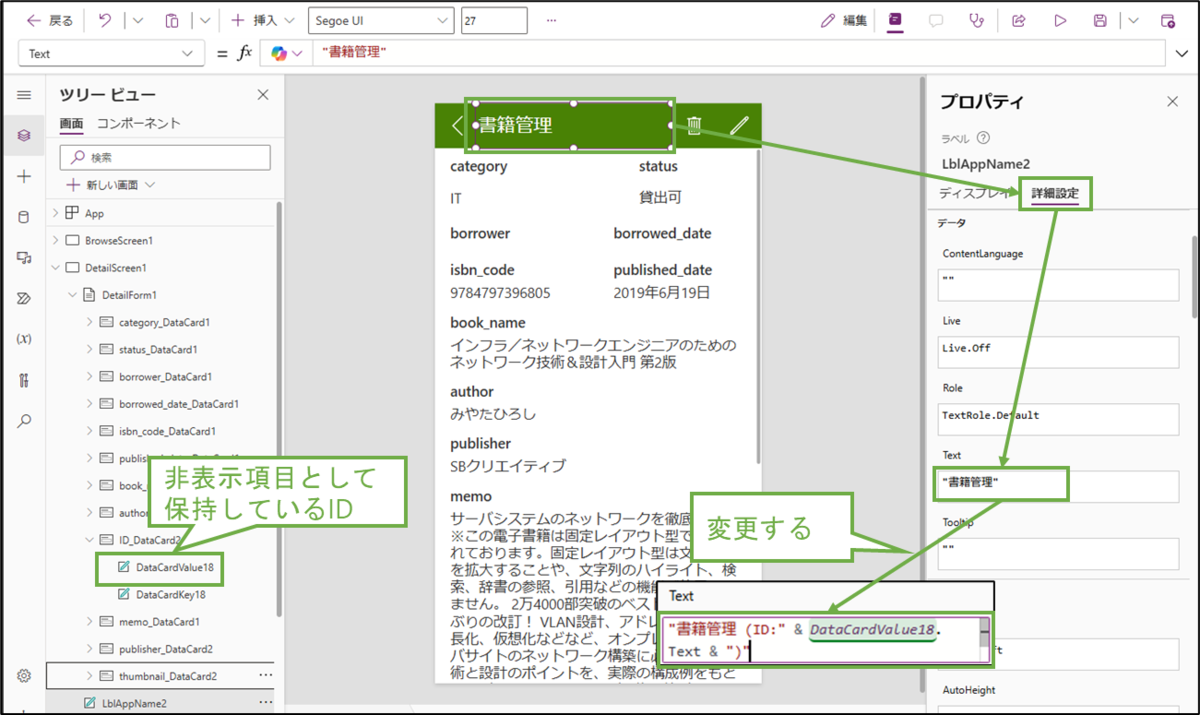Screen dimensions: 1200x715
Task: Click the 検索 tree search box
Action: (165, 157)
